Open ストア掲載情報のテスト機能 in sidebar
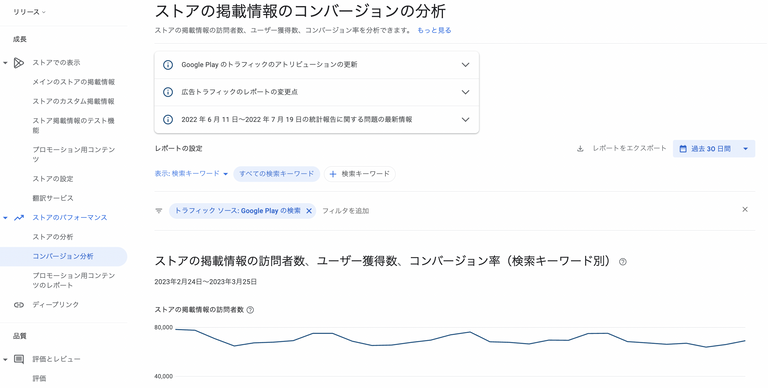 coord(73,125)
